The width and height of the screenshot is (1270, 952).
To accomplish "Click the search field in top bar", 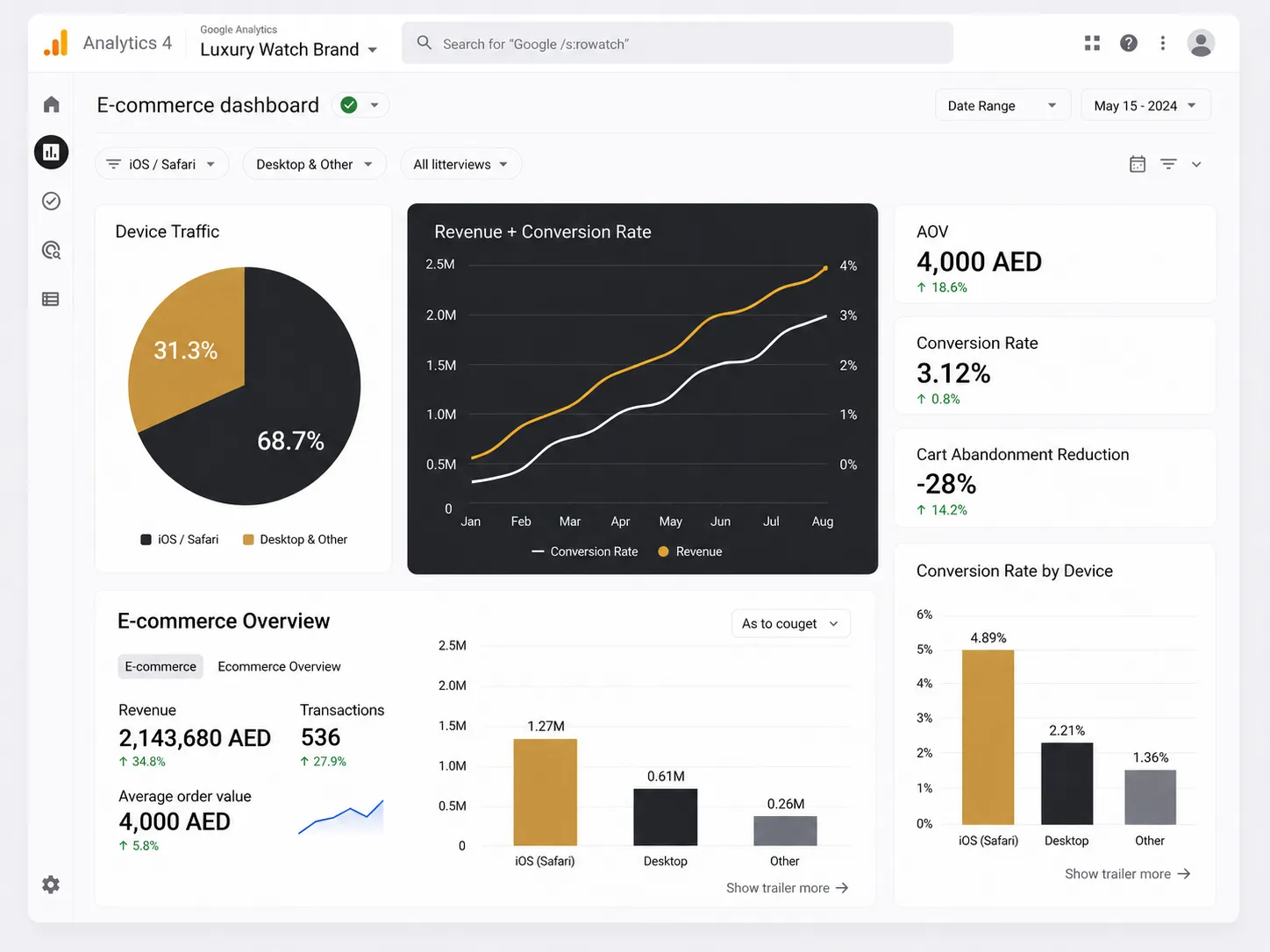I will pyautogui.click(x=677, y=43).
